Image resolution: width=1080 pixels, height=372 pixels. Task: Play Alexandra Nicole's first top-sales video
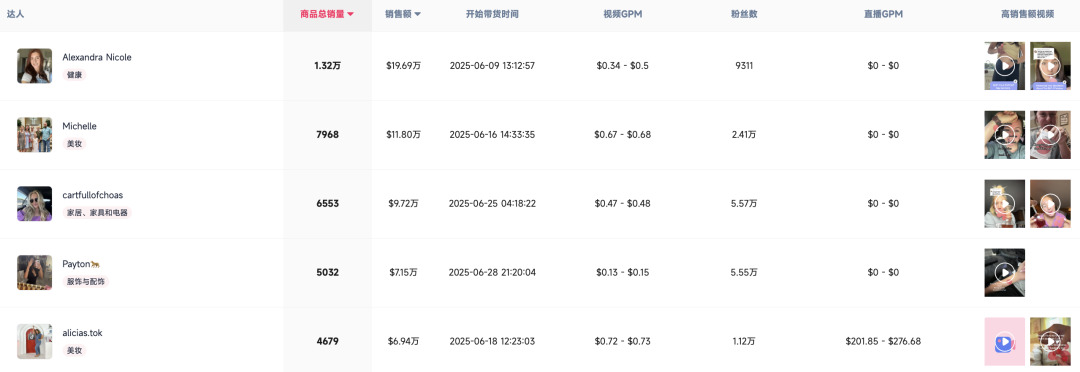click(x=1004, y=65)
